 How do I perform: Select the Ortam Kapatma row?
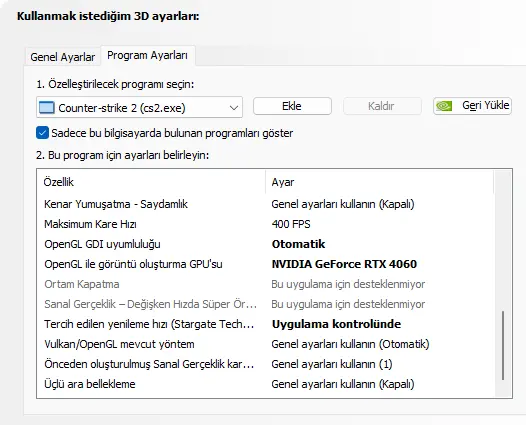(265, 284)
